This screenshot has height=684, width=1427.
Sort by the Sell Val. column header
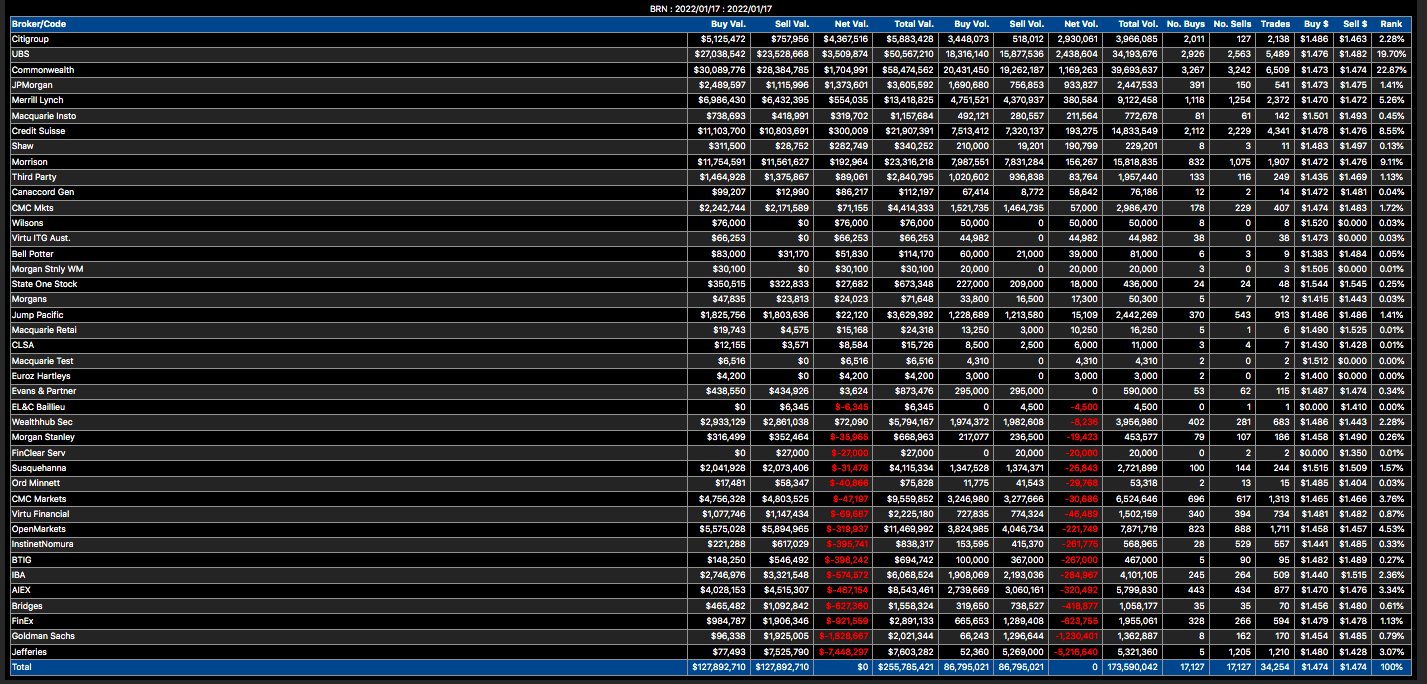(791, 23)
